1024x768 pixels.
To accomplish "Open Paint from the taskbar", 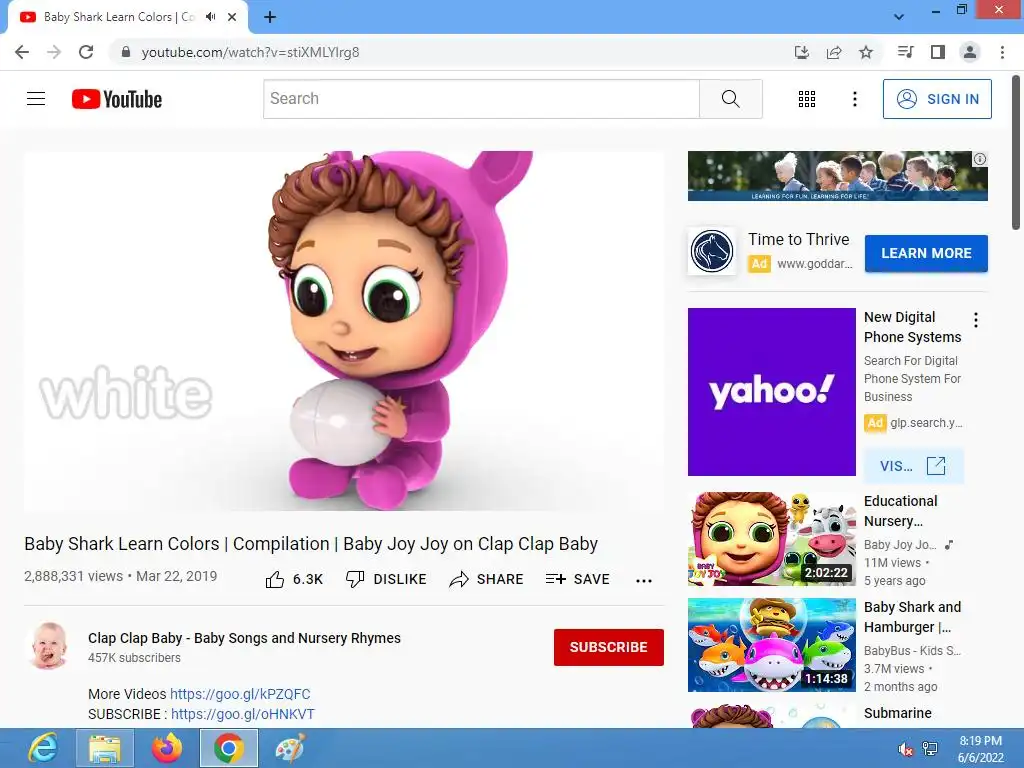I will [290, 748].
